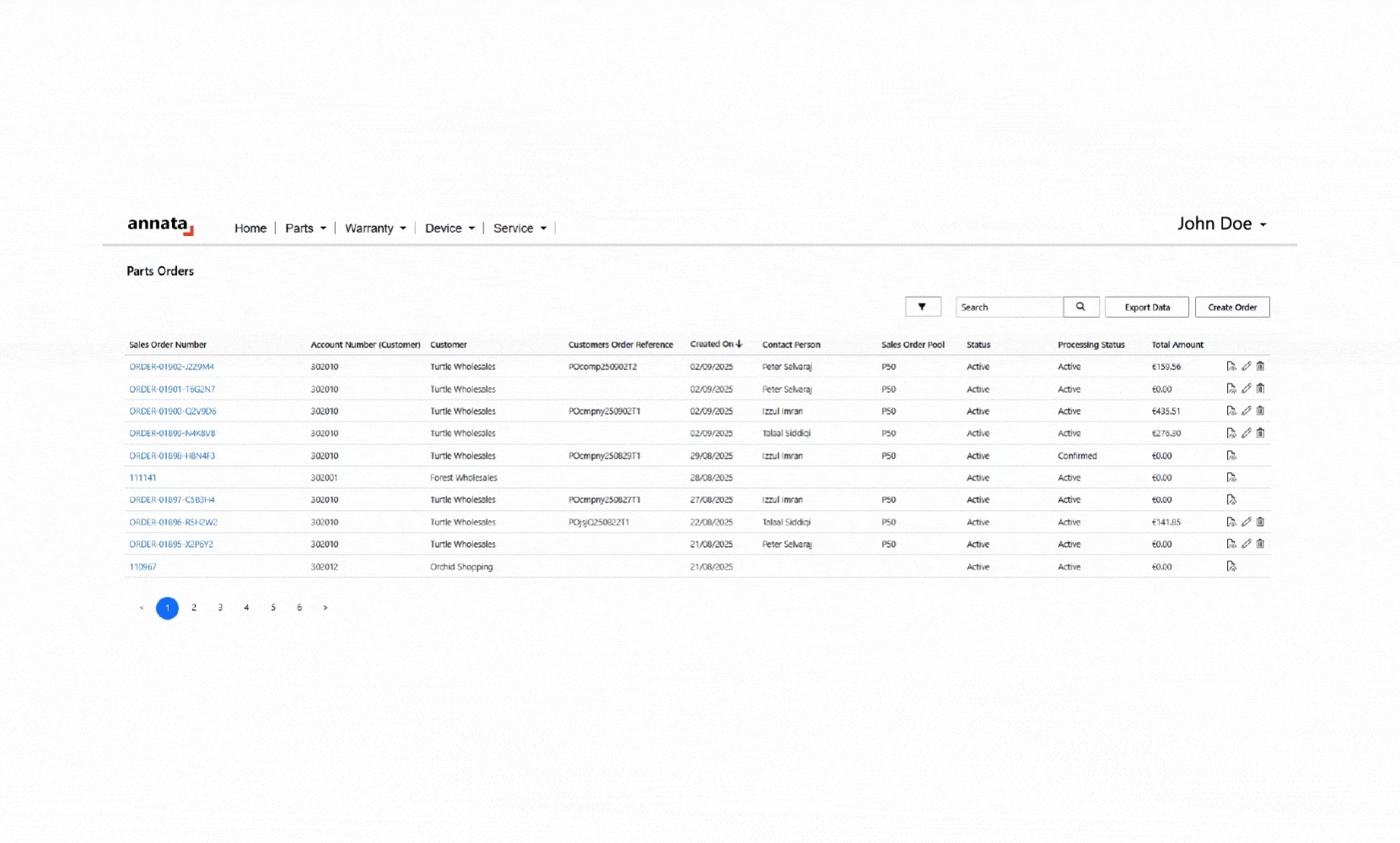This screenshot has height=843, width=1400.
Task: Open view document icon for order 111141
Action: [x=1231, y=478]
